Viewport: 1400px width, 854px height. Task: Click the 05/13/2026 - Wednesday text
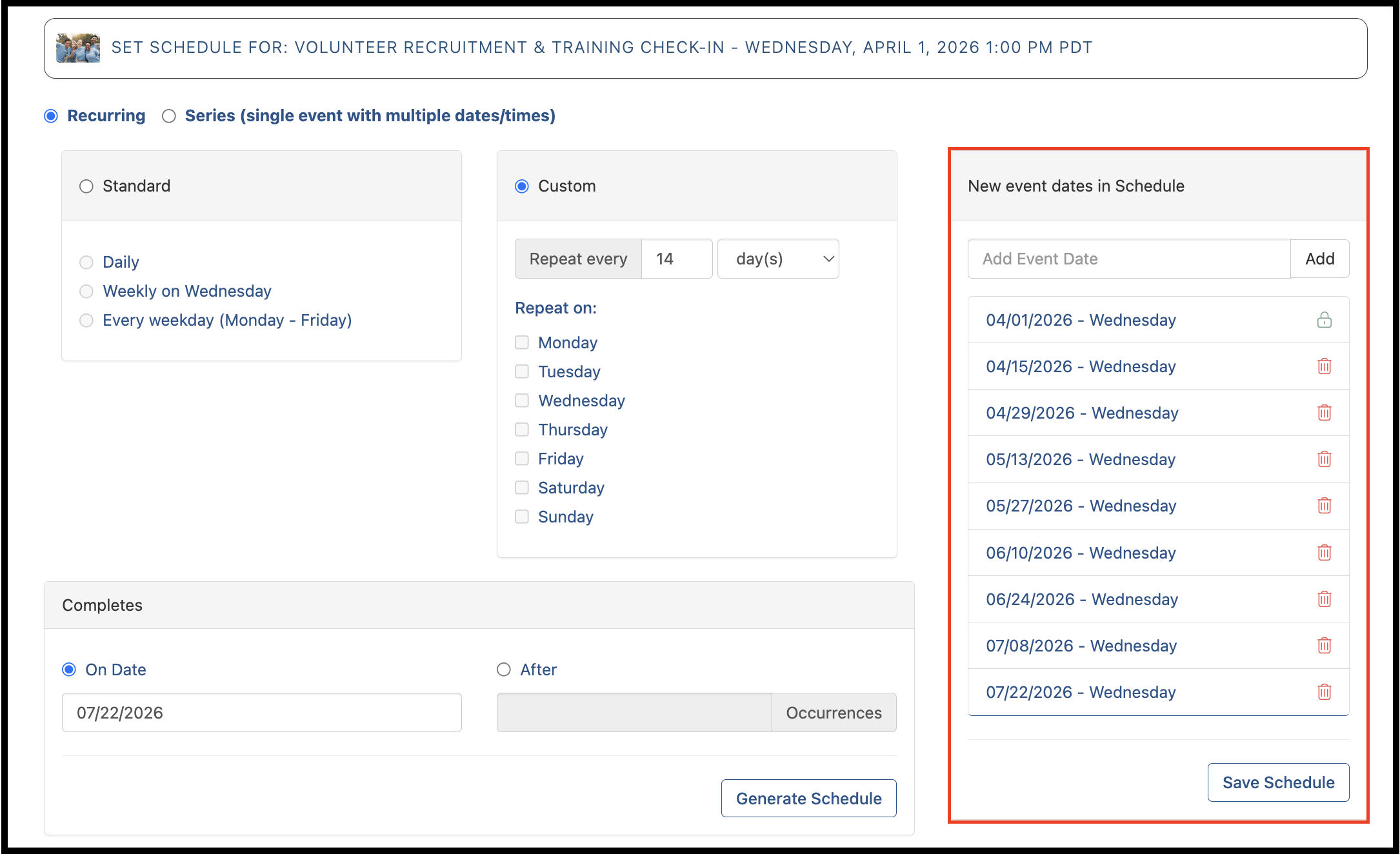1081,459
